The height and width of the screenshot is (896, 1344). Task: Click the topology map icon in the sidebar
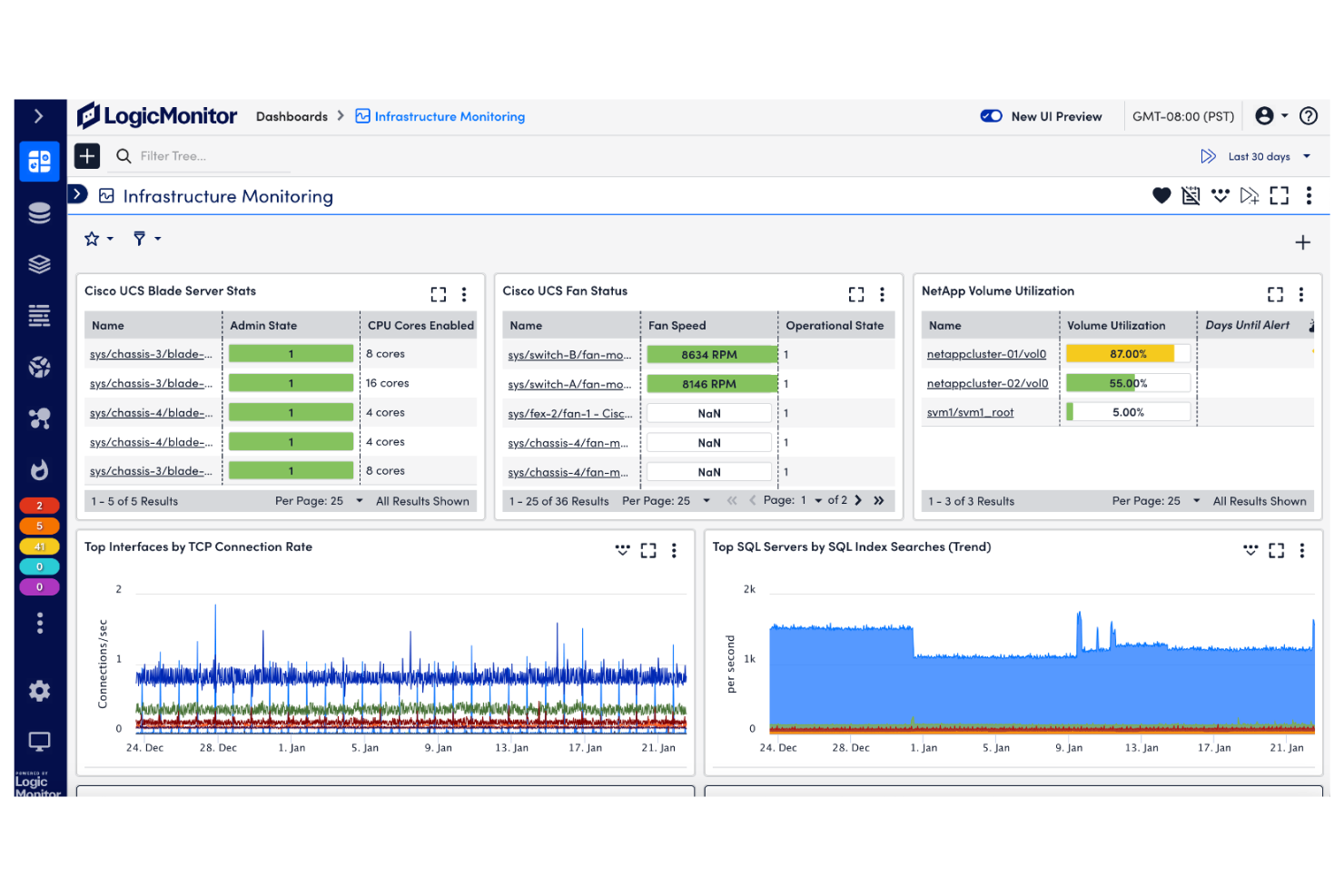pos(39,418)
